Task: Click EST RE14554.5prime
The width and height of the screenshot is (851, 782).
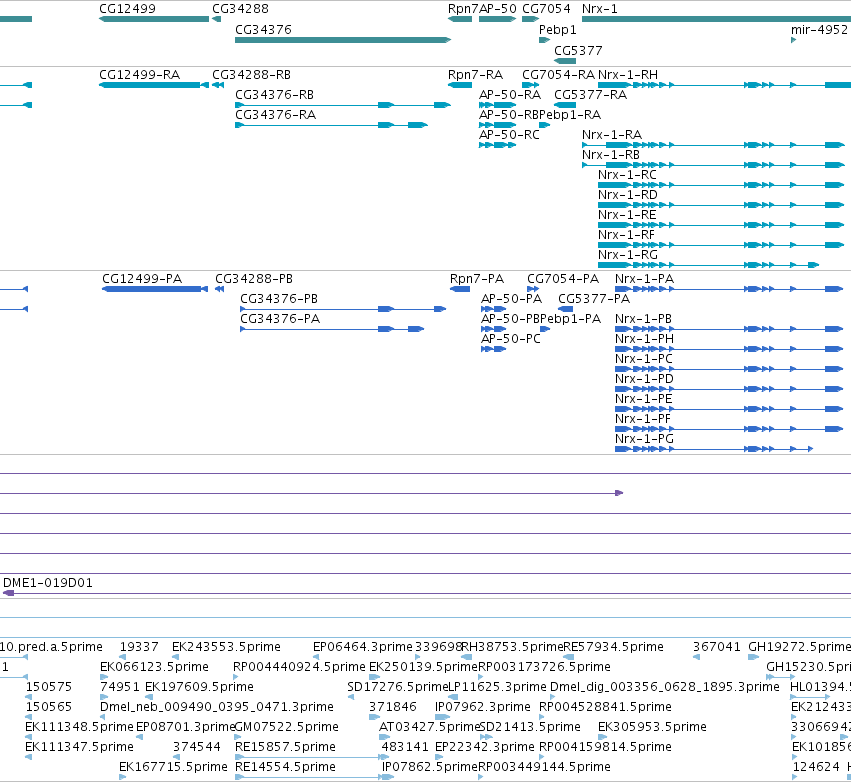Action: click(285, 767)
